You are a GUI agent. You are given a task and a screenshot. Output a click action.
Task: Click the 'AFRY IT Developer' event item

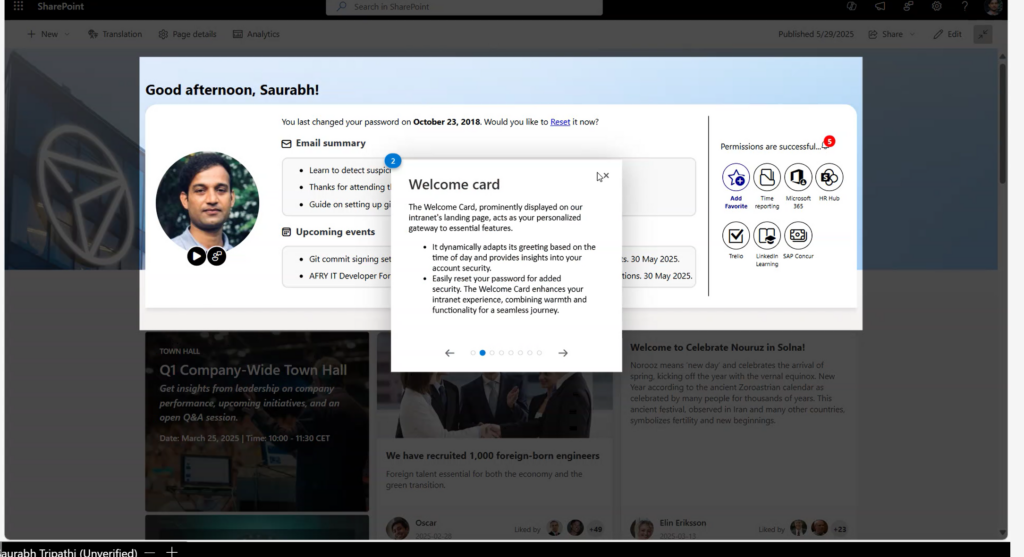click(x=349, y=276)
